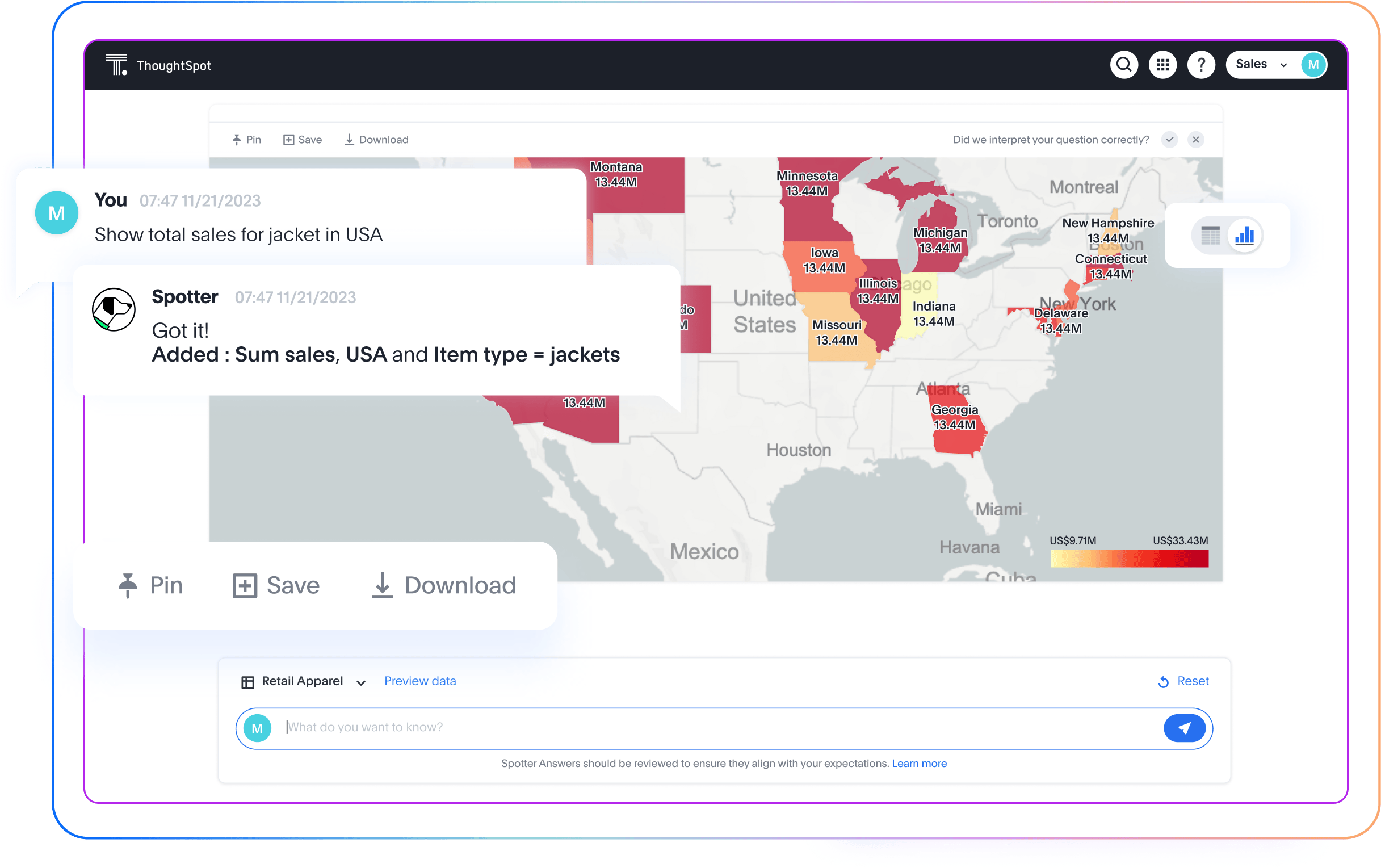This screenshot has height=868, width=1381.
Task: Open the Preview data link
Action: click(x=420, y=681)
